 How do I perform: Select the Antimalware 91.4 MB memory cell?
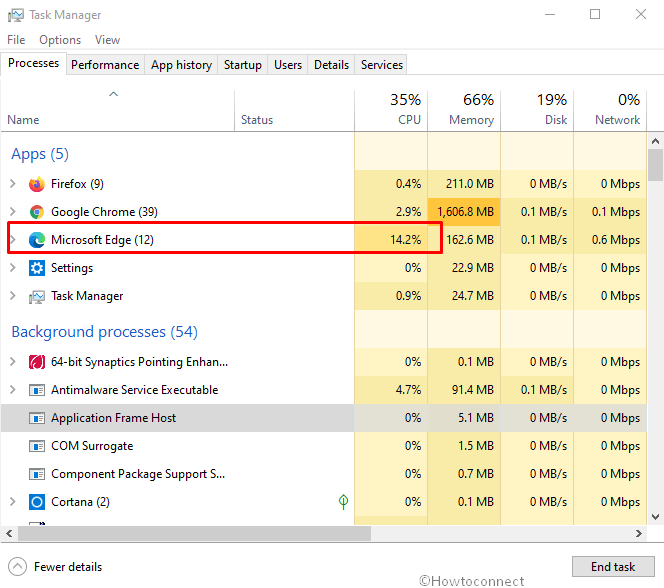tap(464, 389)
